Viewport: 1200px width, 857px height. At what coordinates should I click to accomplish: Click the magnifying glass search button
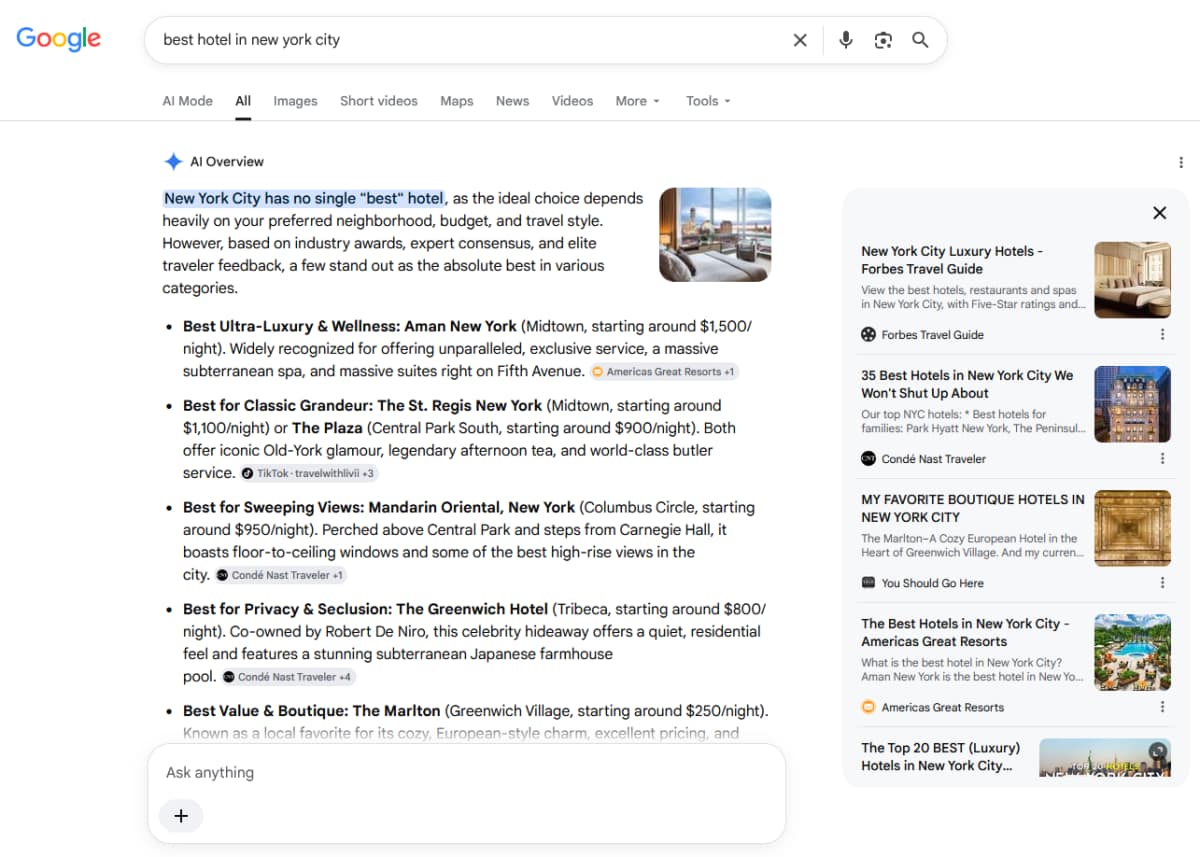pos(920,40)
